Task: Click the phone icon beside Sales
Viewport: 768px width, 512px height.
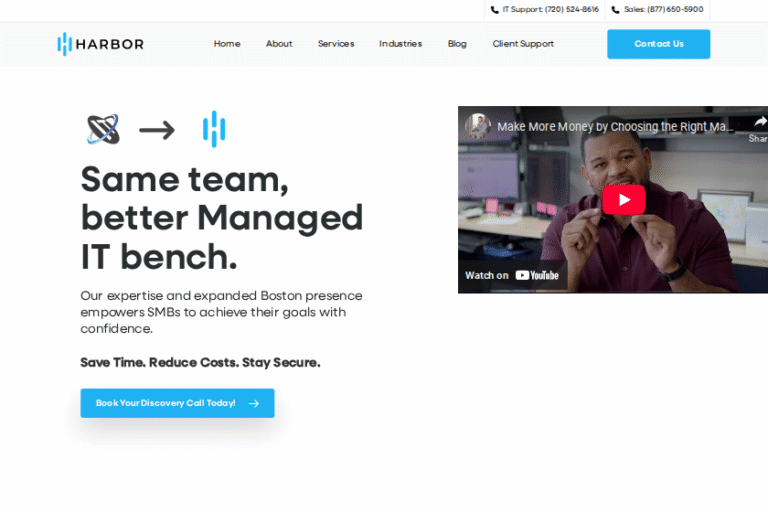Action: pos(615,10)
